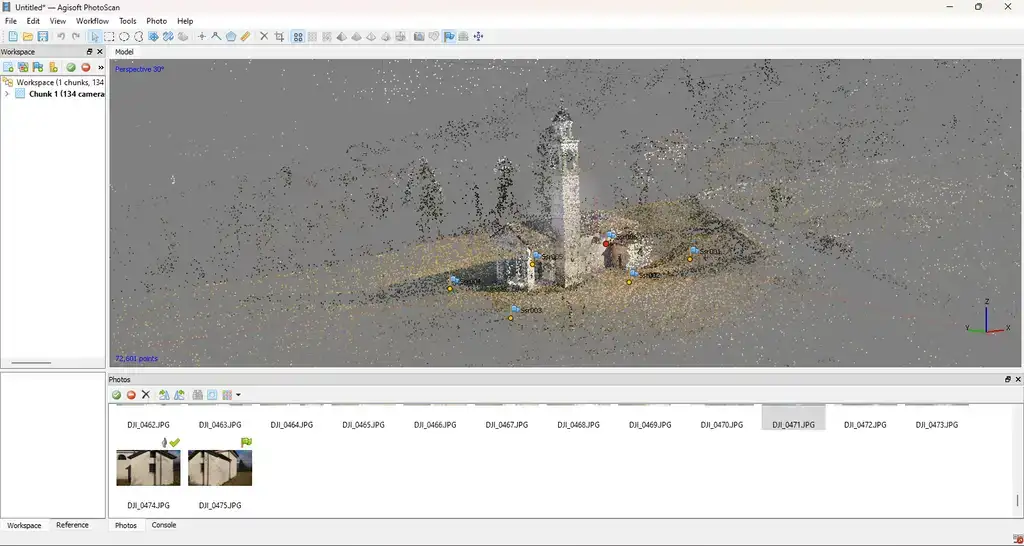This screenshot has width=1024, height=546.
Task: Click the Reset View icon
Action: coord(478,37)
